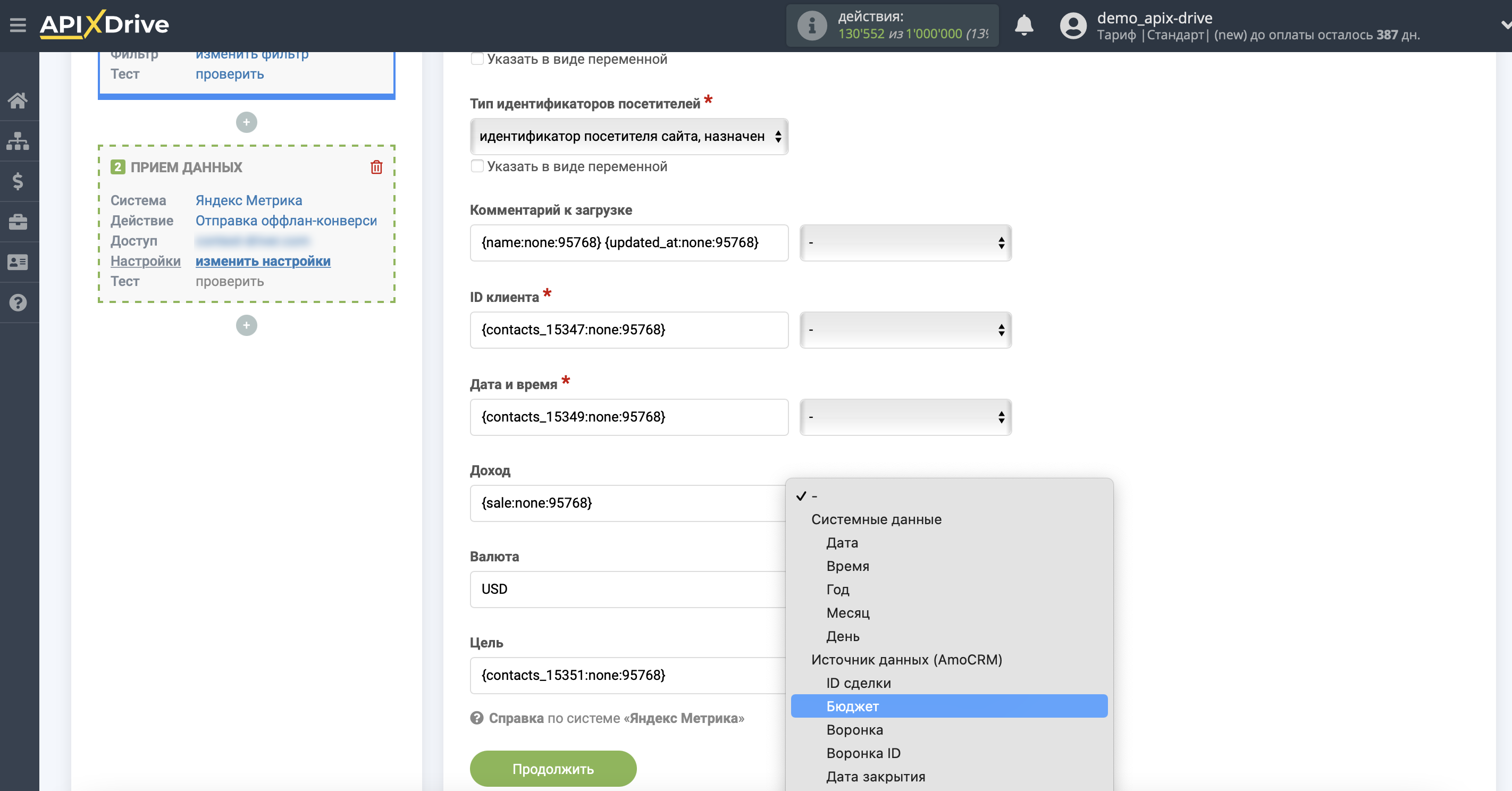The image size is (1512, 791).
Task: Open the billing dollar sidebar icon
Action: 18,181
